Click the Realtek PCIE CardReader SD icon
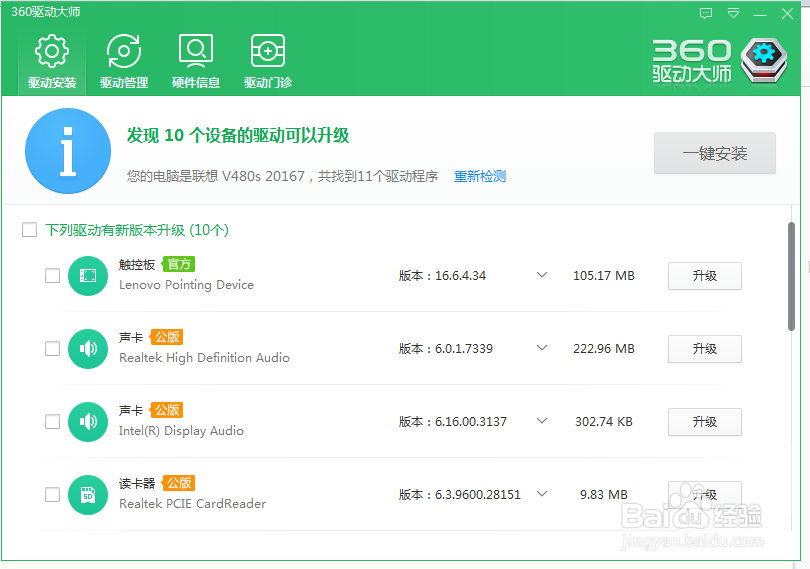The width and height of the screenshot is (810, 569). click(88, 495)
